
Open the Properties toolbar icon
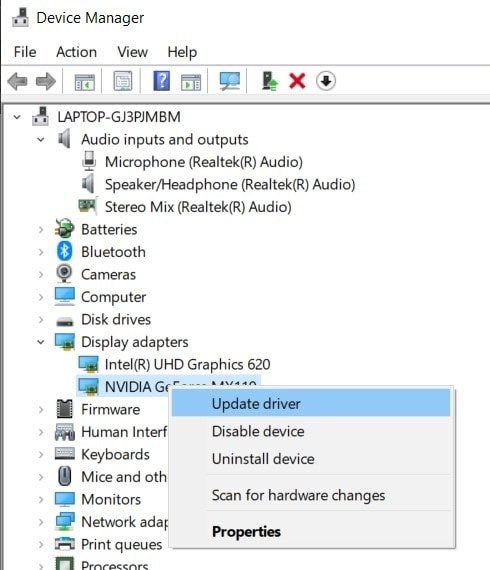click(123, 81)
